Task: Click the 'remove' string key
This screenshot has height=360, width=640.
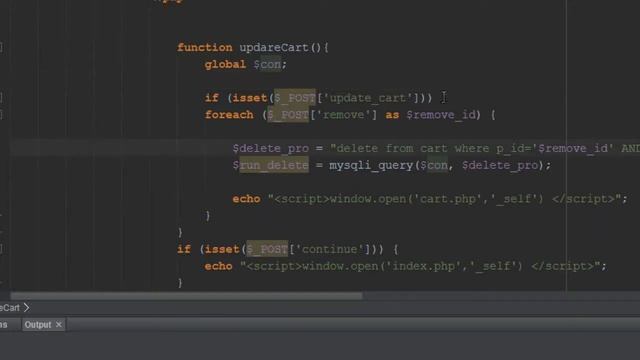Action: coord(343,115)
